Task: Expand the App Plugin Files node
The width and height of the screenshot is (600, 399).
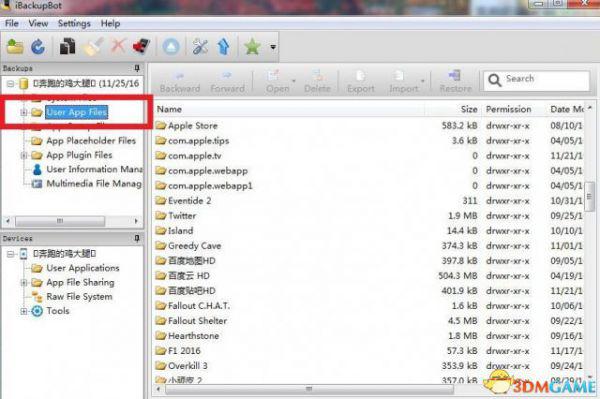Action: (24, 155)
